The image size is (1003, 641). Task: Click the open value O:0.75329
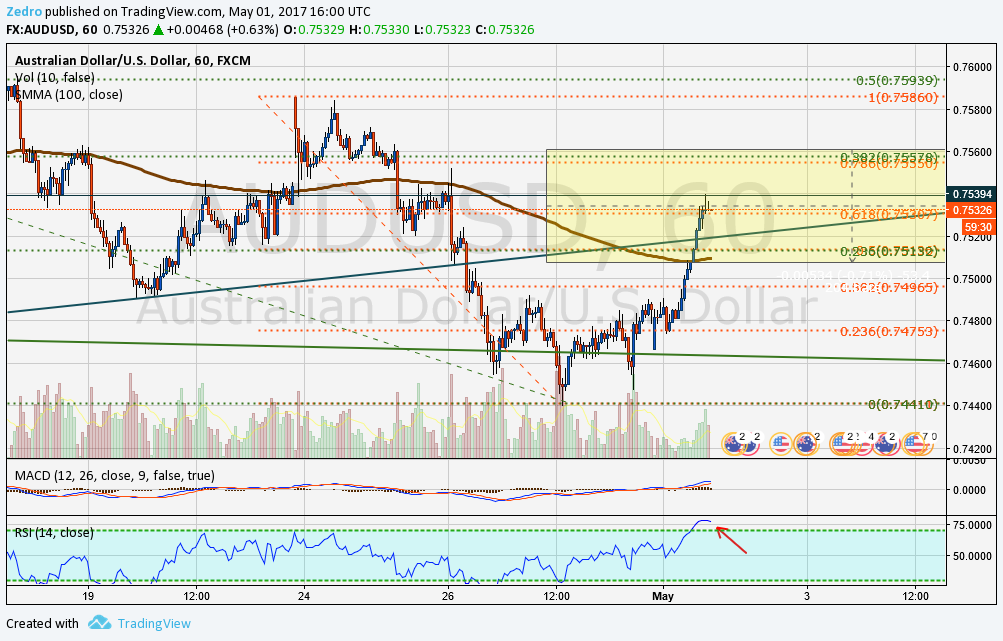pyautogui.click(x=314, y=29)
